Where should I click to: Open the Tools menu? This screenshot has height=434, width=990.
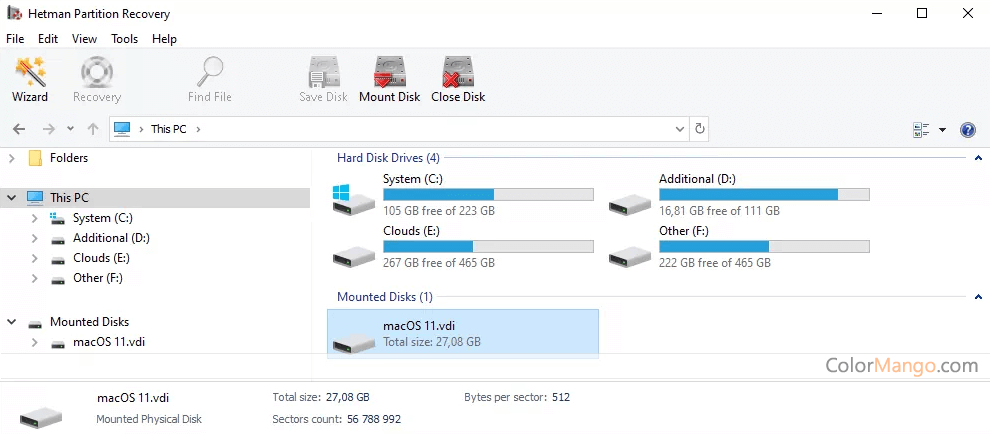click(125, 39)
